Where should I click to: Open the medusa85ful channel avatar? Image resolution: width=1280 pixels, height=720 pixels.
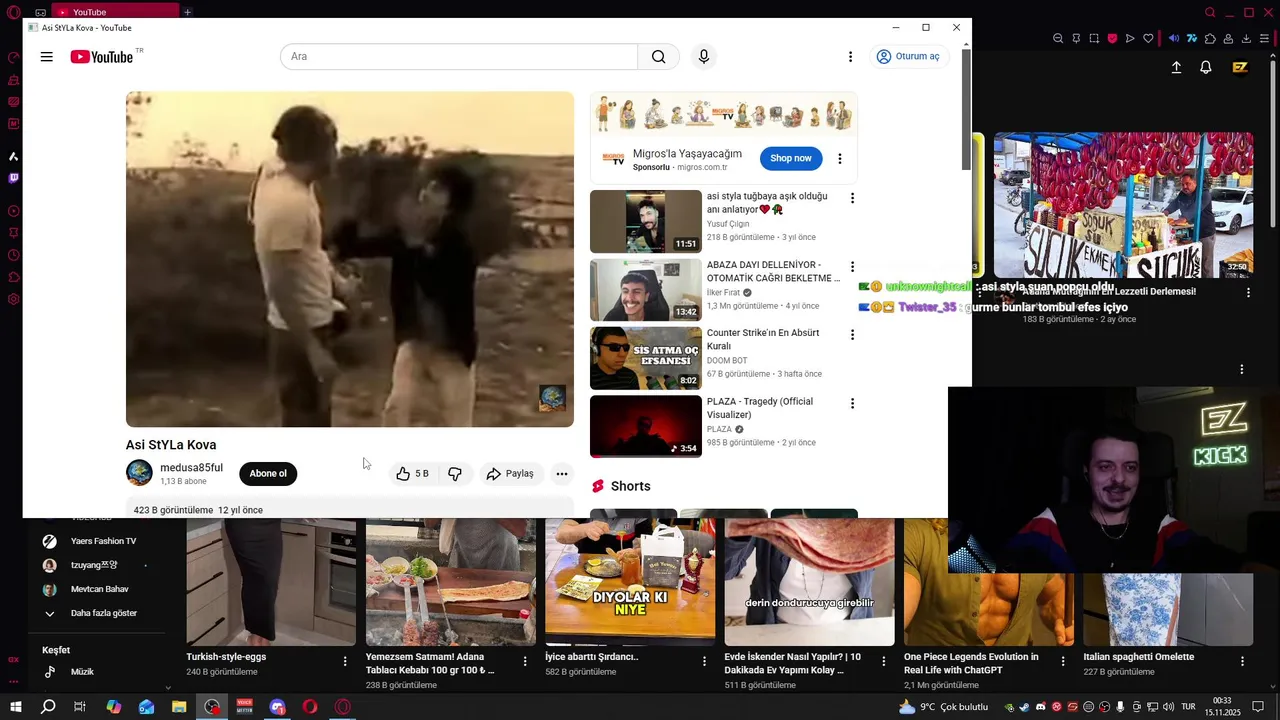[139, 473]
